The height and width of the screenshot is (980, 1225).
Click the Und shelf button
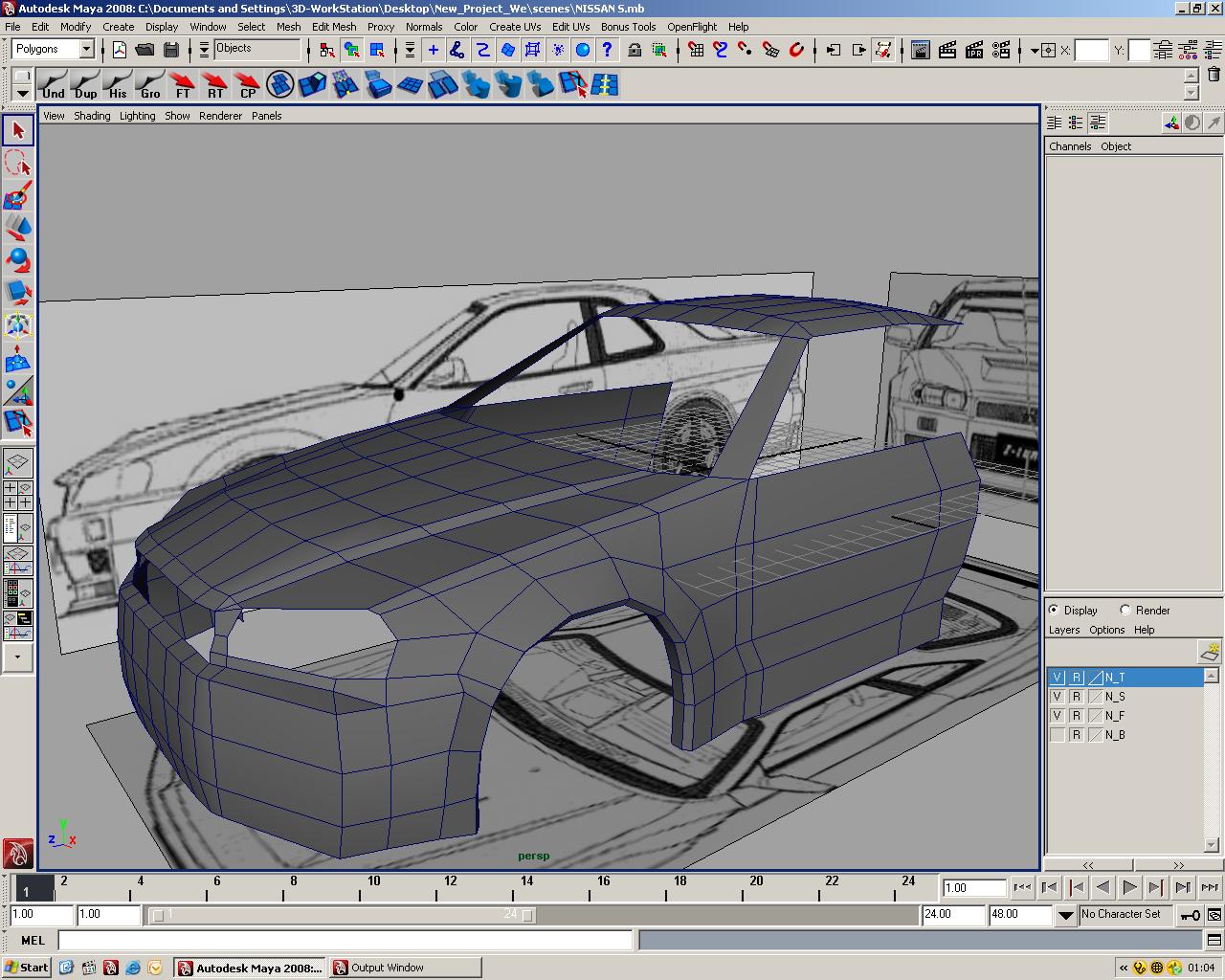click(x=53, y=85)
